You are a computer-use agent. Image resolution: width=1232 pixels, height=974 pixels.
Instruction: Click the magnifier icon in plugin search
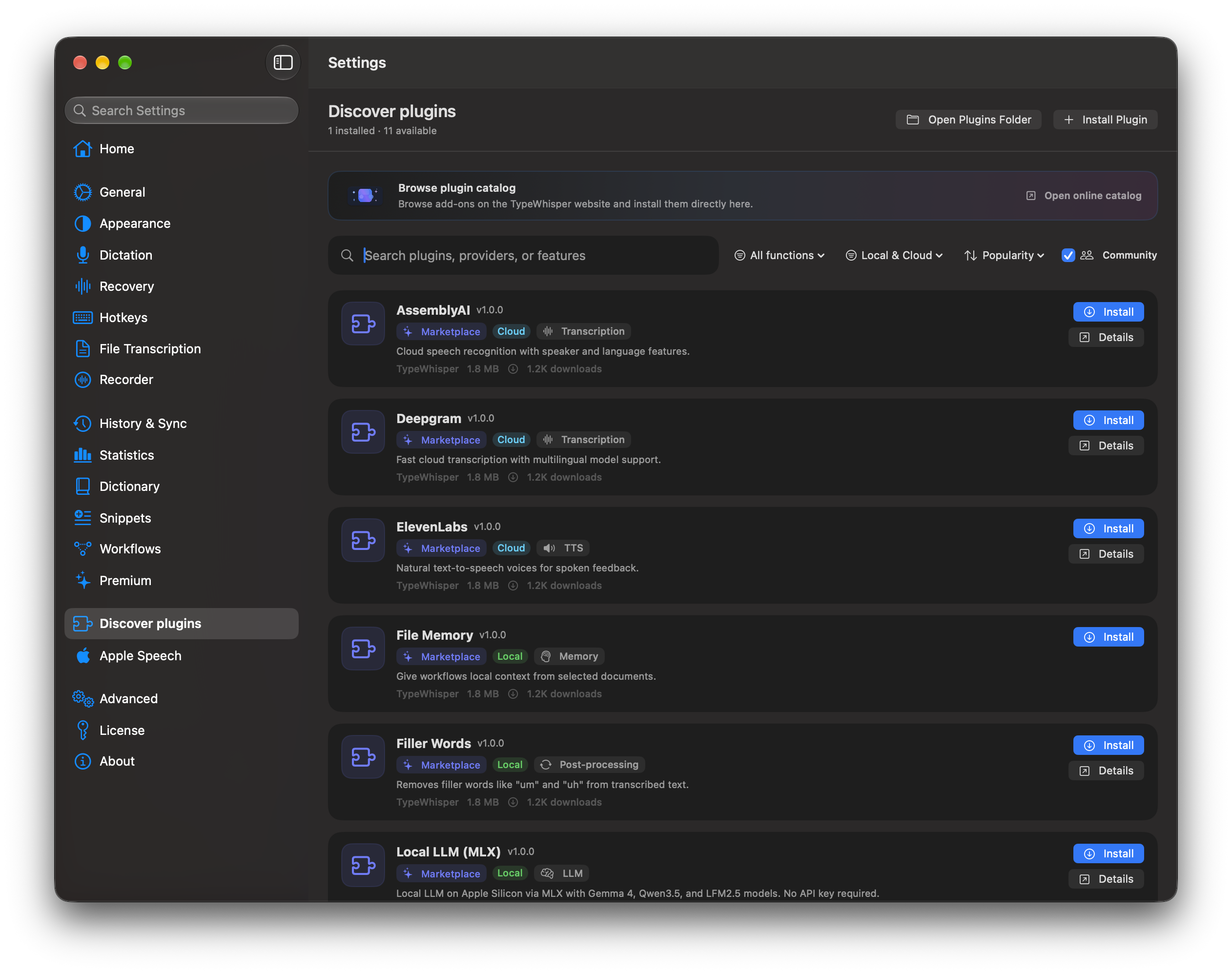click(347, 256)
